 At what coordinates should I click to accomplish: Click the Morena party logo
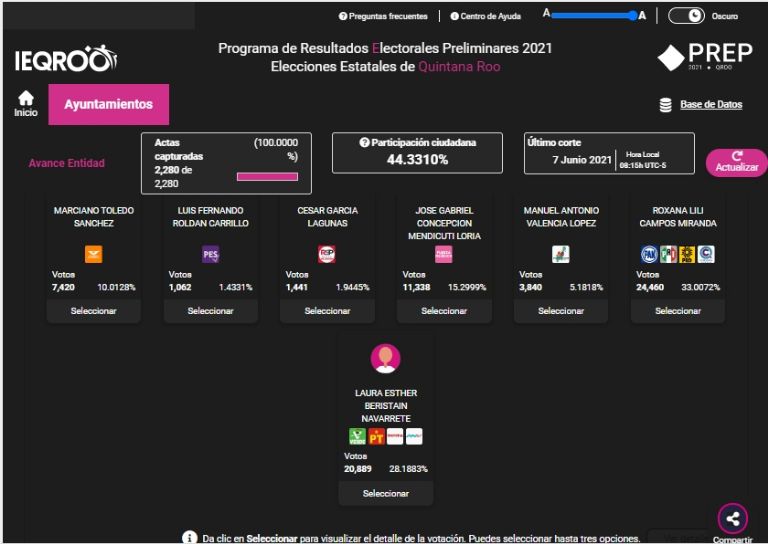pos(395,436)
